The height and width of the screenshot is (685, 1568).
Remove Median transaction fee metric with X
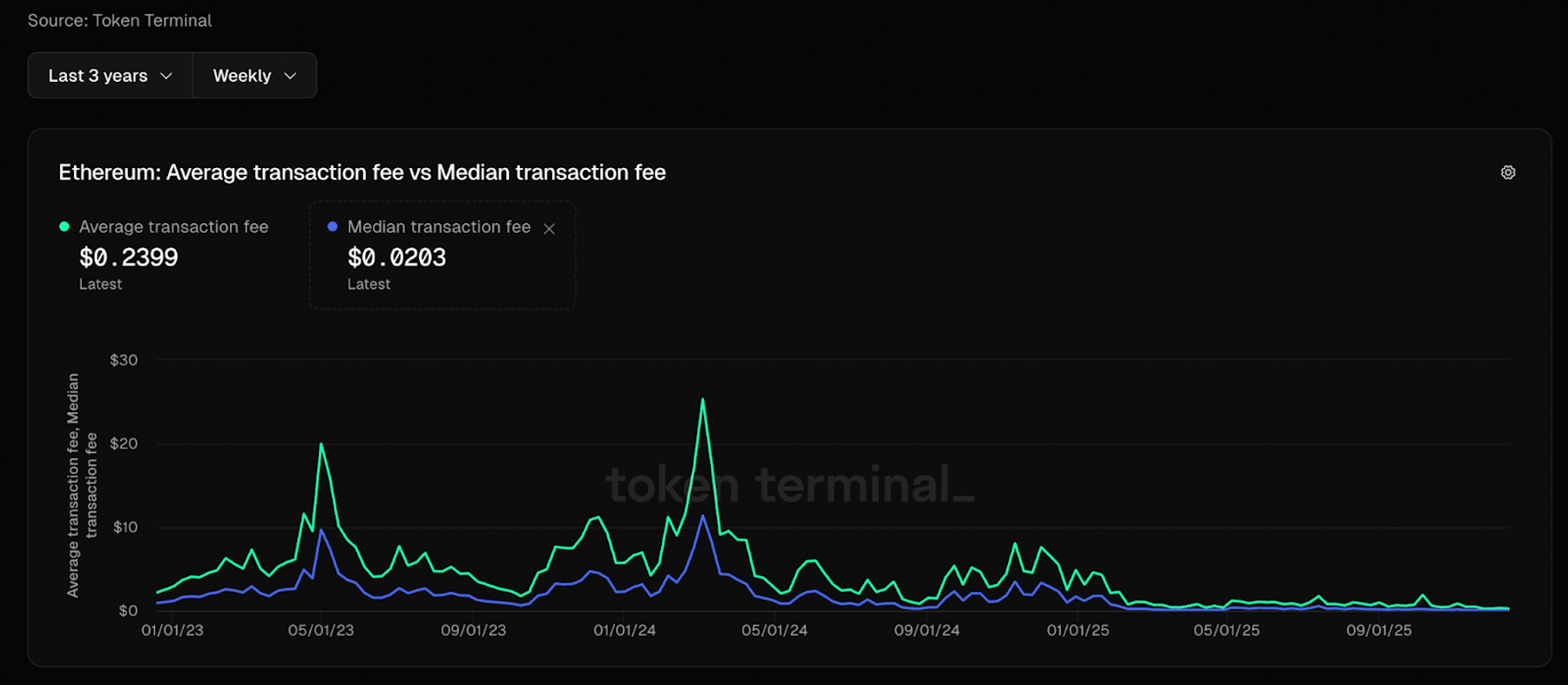[x=549, y=228]
